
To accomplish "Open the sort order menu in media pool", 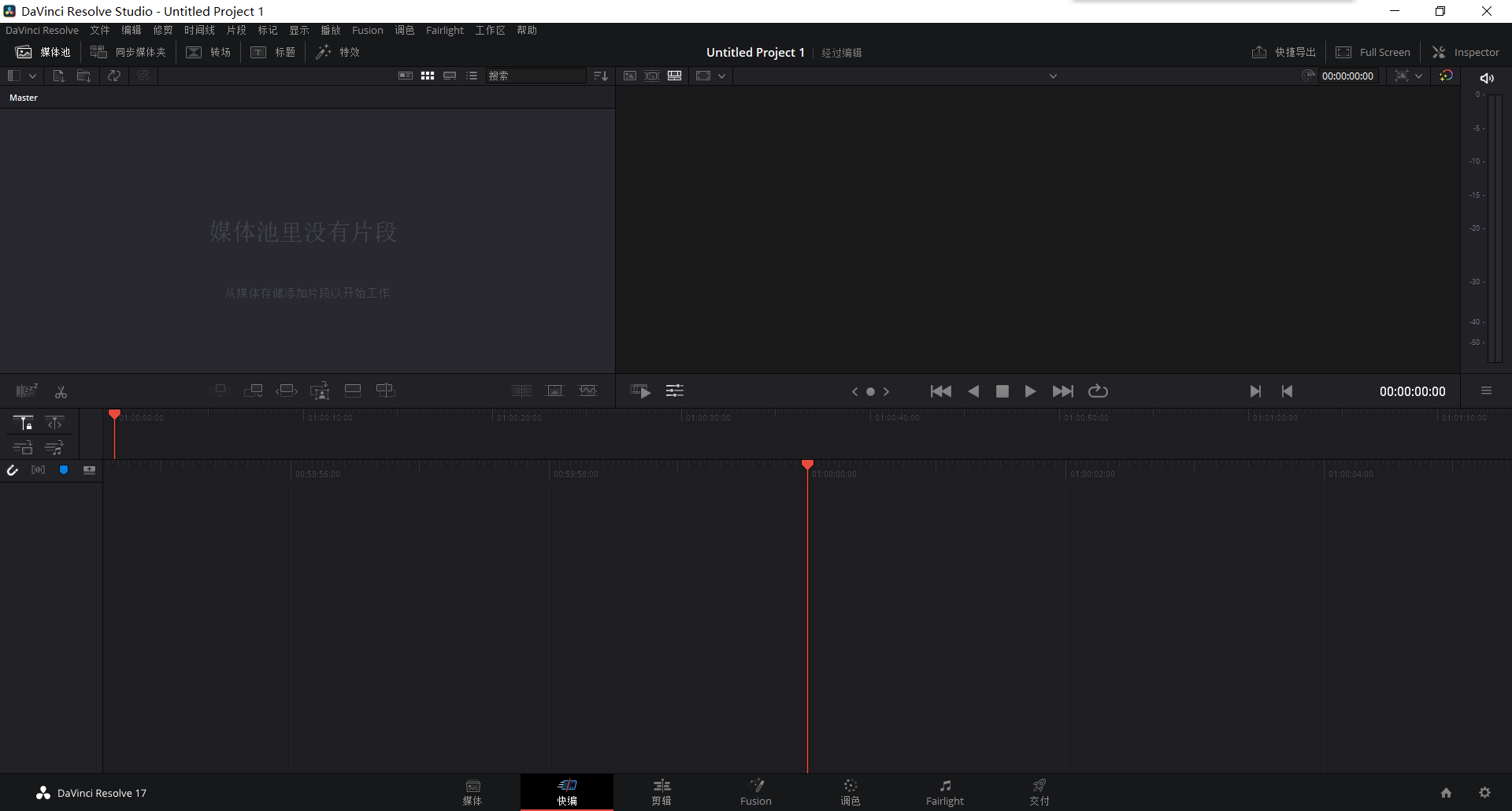I will tap(601, 76).
